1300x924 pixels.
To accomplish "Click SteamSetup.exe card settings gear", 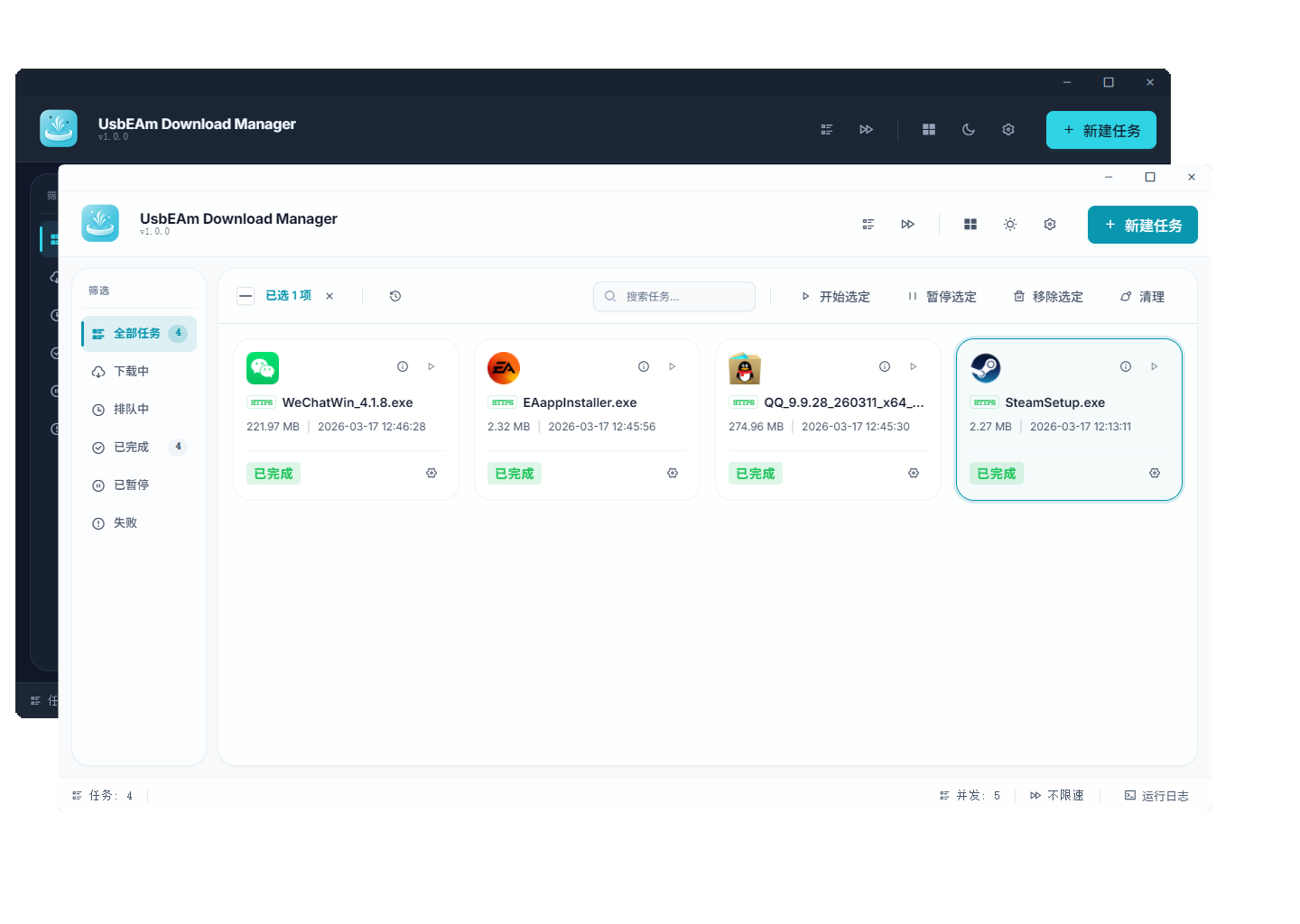I will [x=1155, y=473].
